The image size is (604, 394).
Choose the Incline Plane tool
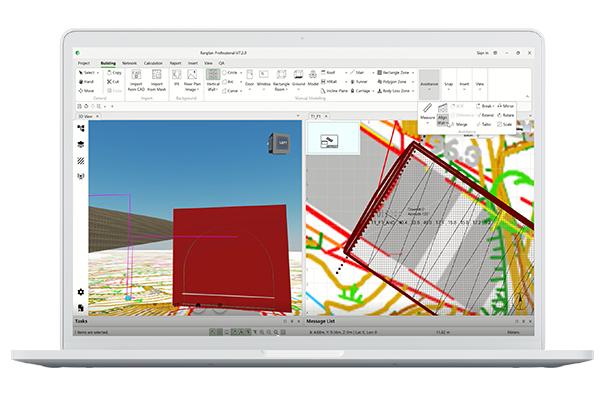(x=334, y=91)
